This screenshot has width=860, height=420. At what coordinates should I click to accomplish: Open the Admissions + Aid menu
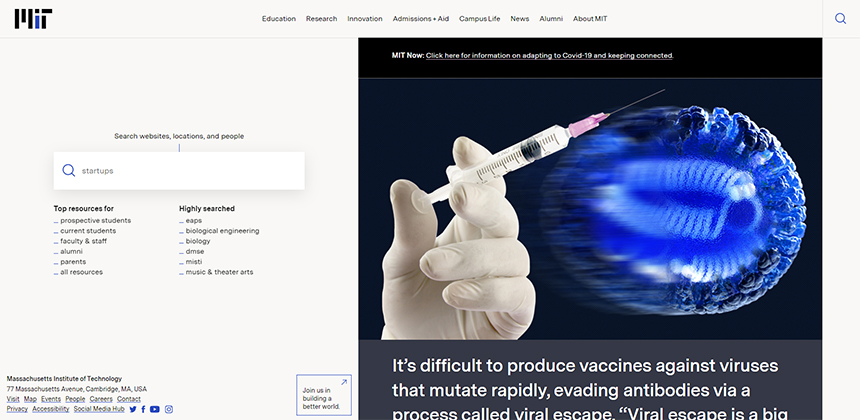point(421,19)
